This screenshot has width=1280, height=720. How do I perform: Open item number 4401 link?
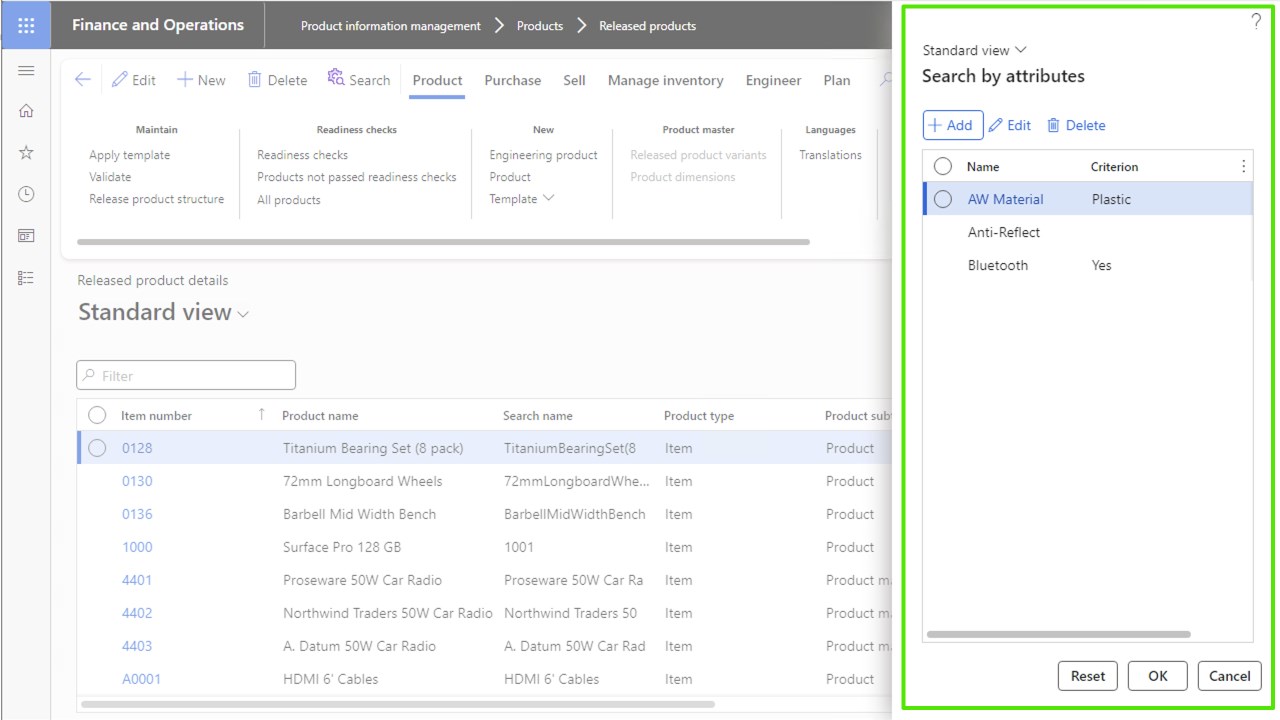137,580
